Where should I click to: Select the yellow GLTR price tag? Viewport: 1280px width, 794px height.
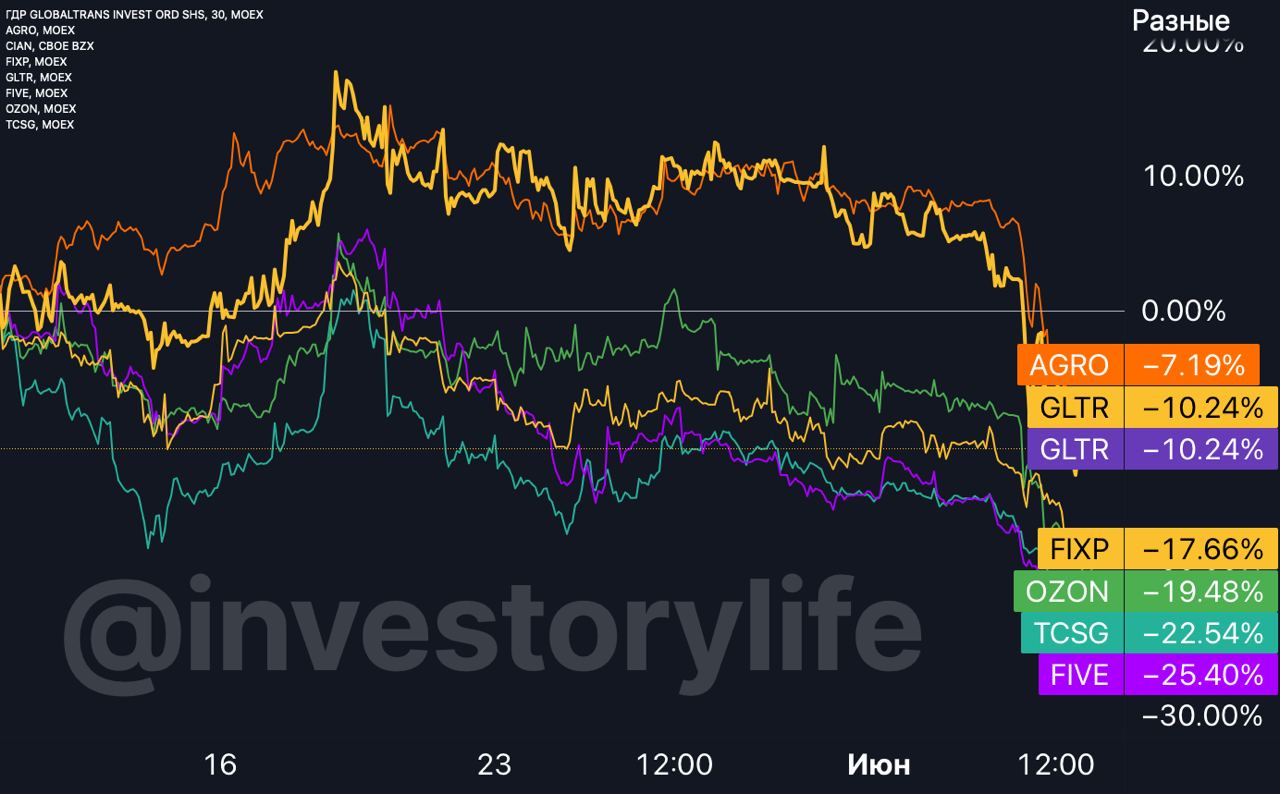tap(1074, 407)
